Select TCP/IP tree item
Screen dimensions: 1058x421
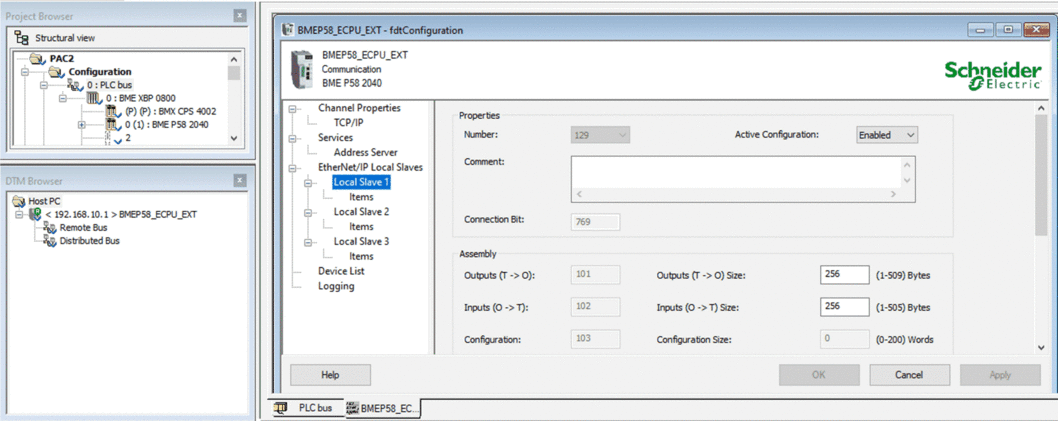click(x=348, y=123)
